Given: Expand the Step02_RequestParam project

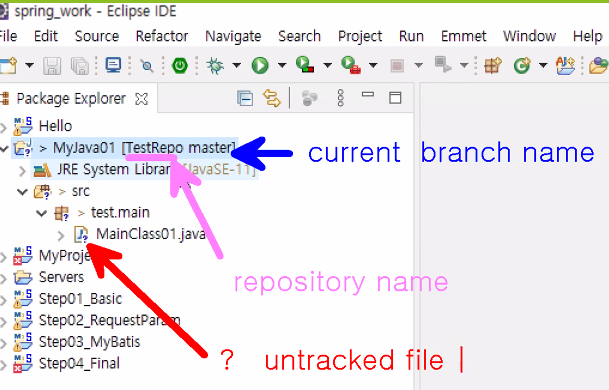Looking at the screenshot, I should pyautogui.click(x=3, y=322).
